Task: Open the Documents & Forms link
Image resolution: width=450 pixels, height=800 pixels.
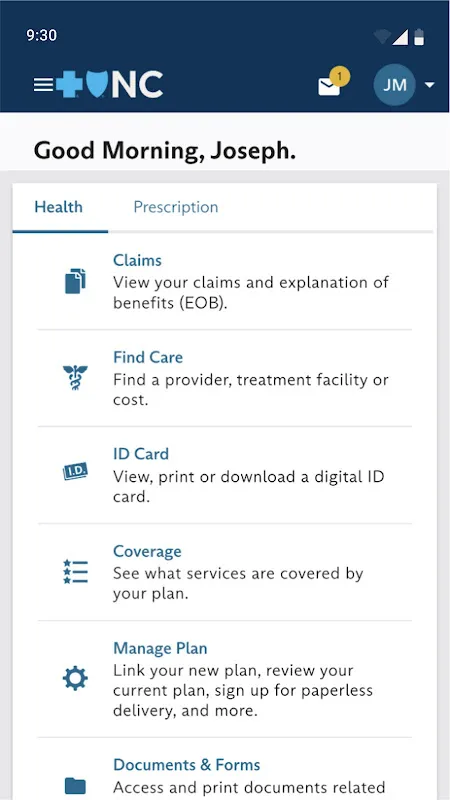Action: pyautogui.click(x=187, y=765)
